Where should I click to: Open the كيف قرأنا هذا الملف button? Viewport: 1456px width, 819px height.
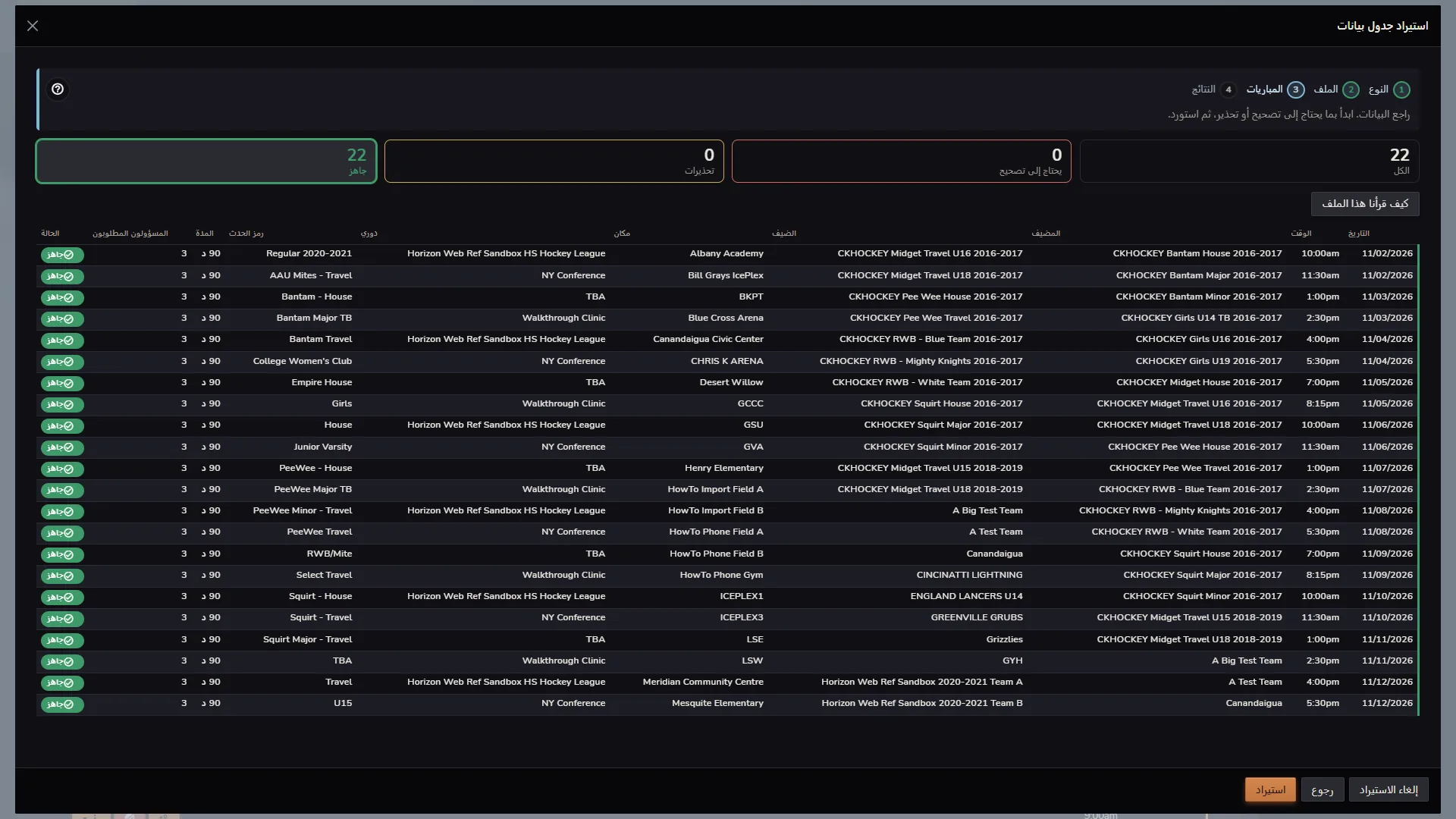tap(1365, 203)
